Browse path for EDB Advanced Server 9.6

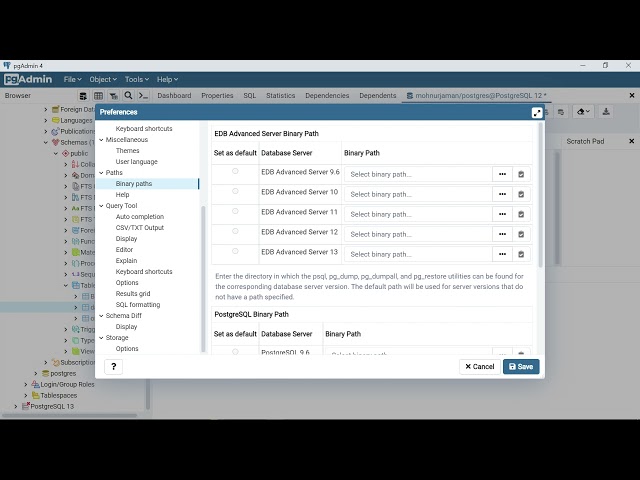click(x=502, y=174)
